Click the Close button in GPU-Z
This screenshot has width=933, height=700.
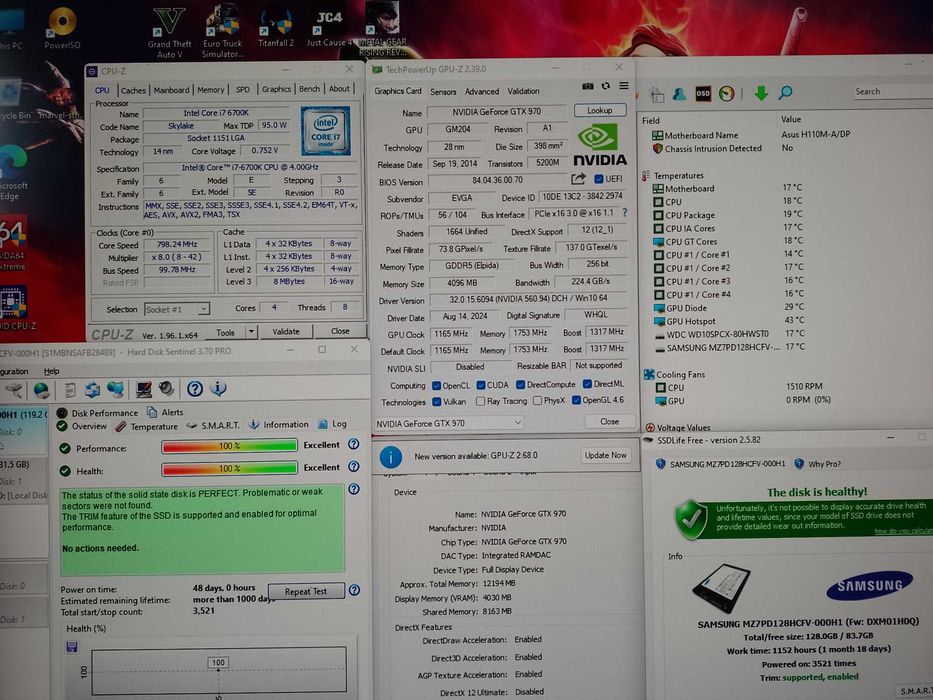point(609,421)
